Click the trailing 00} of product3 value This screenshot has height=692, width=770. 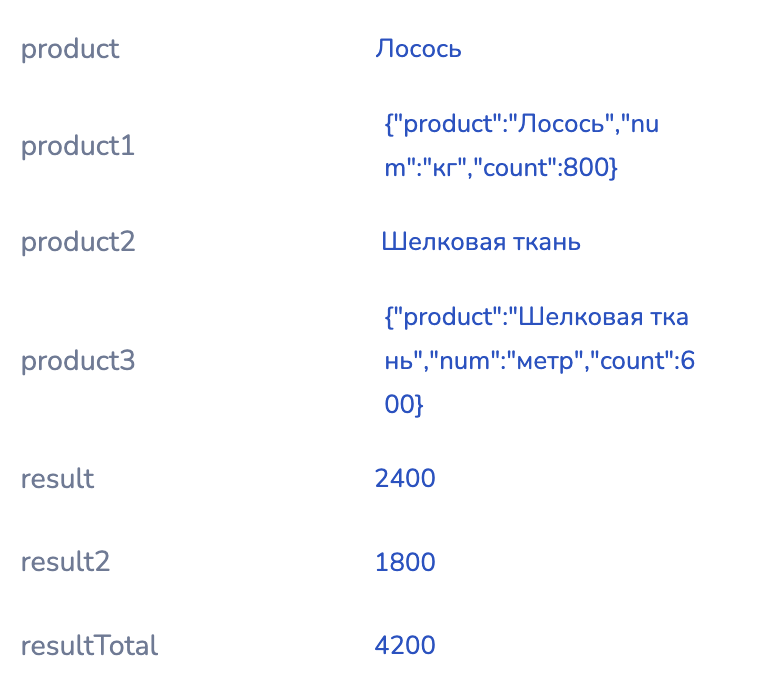(x=404, y=405)
